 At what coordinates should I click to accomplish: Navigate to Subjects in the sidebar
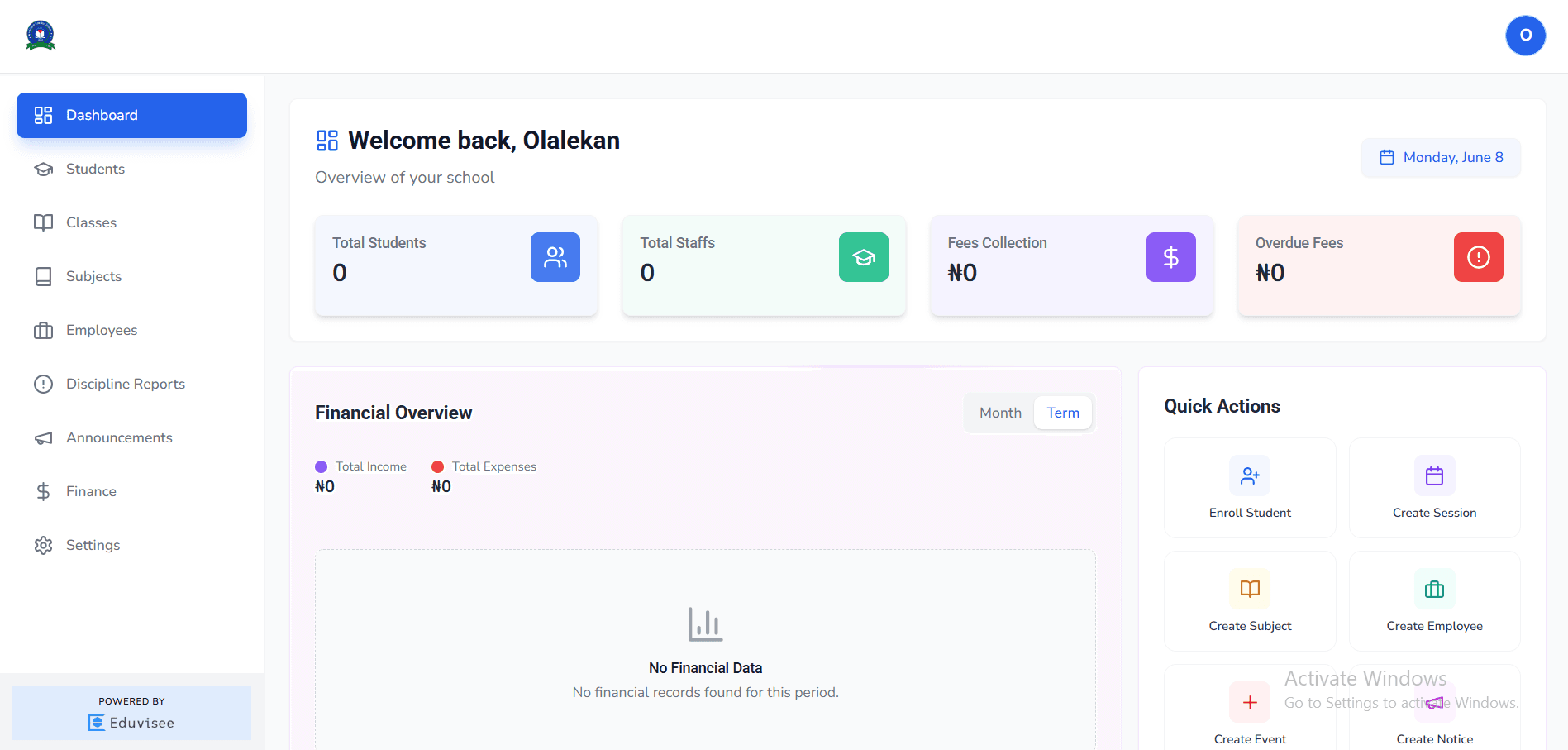coord(131,276)
